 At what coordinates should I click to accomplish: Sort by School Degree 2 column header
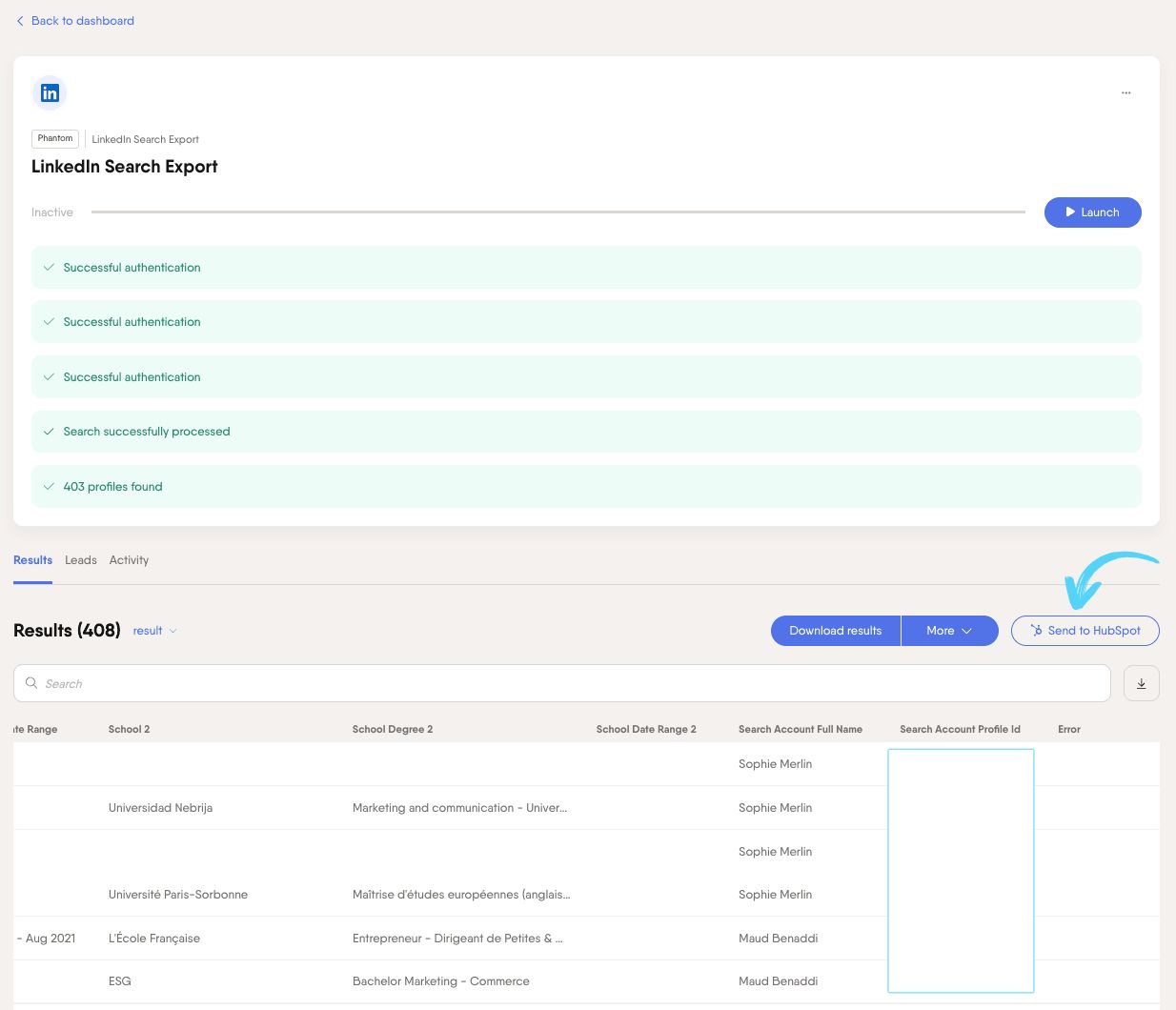[393, 730]
